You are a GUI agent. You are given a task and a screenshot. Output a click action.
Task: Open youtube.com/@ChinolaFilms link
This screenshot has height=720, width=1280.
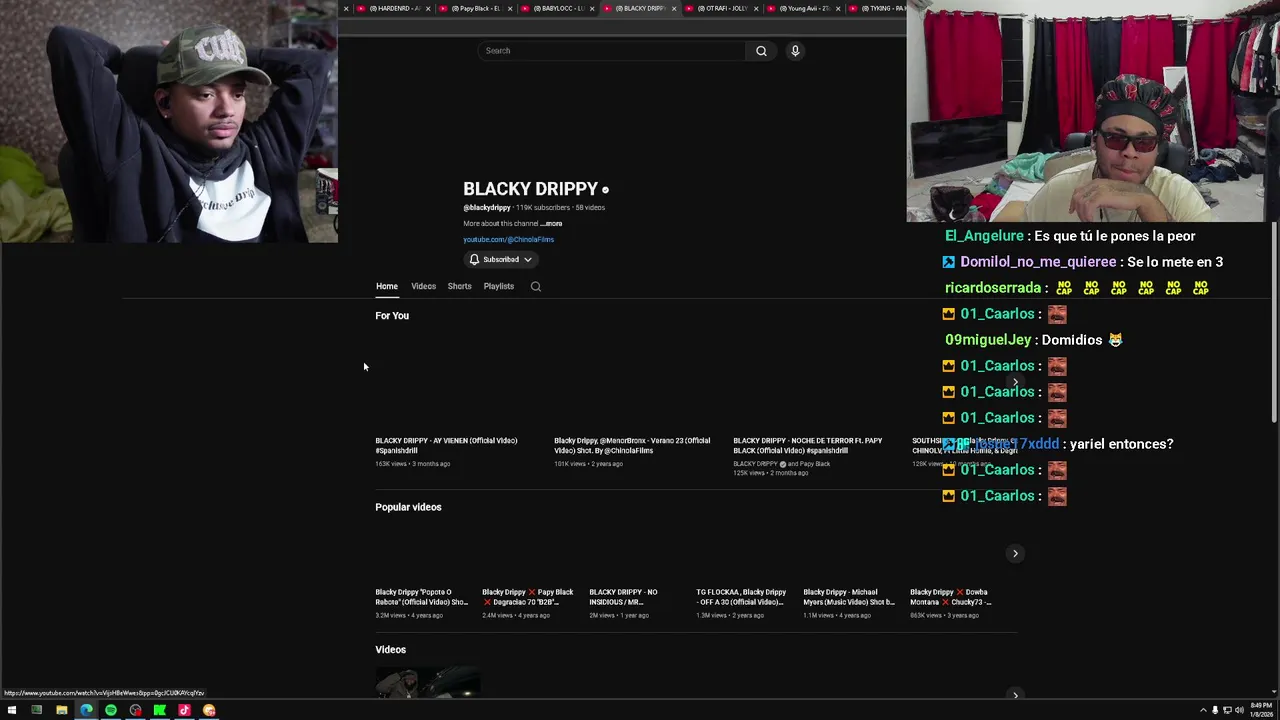point(508,240)
